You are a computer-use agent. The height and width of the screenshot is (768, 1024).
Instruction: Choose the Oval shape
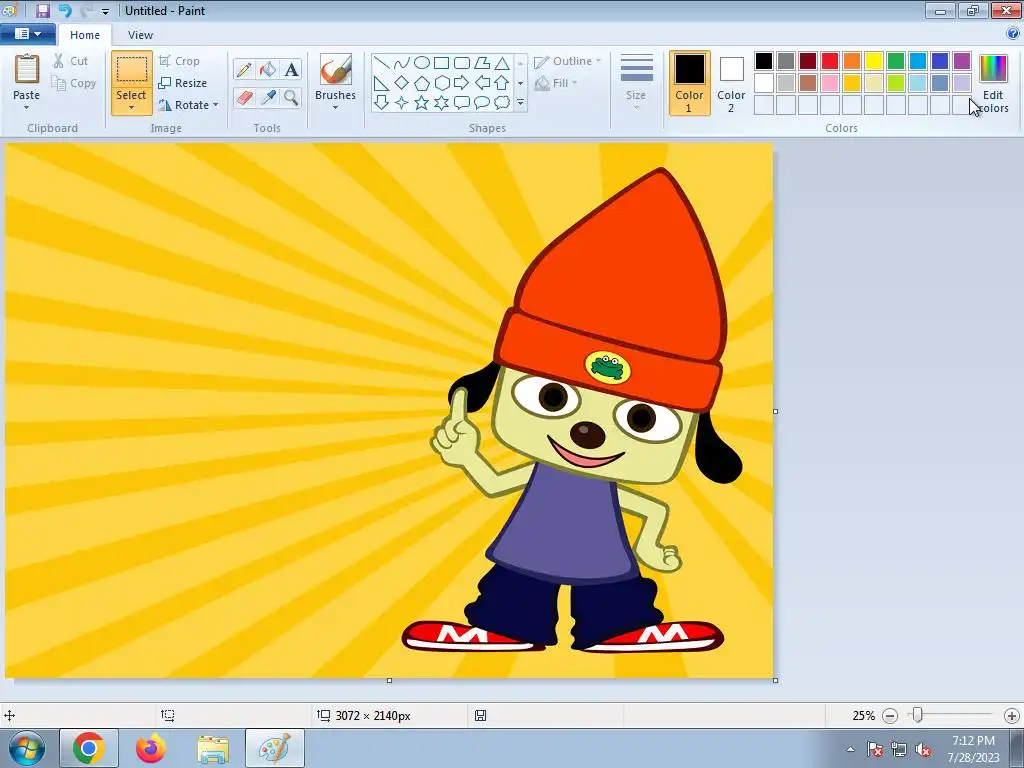(422, 63)
